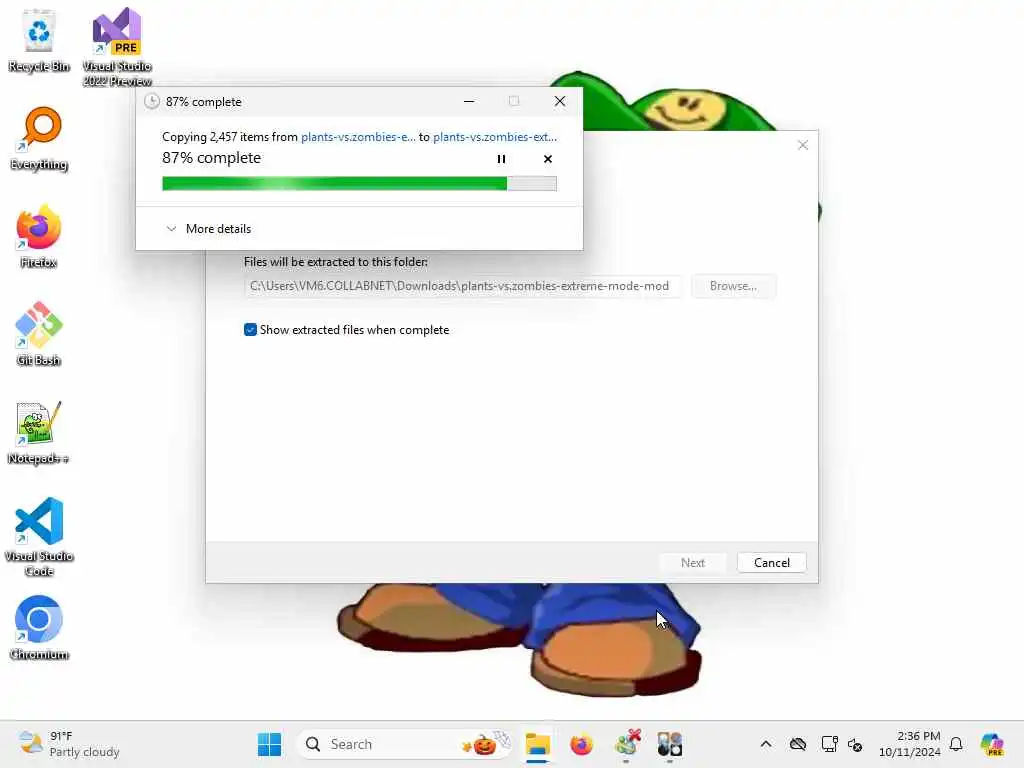Open File Explorer from the taskbar

pyautogui.click(x=537, y=744)
